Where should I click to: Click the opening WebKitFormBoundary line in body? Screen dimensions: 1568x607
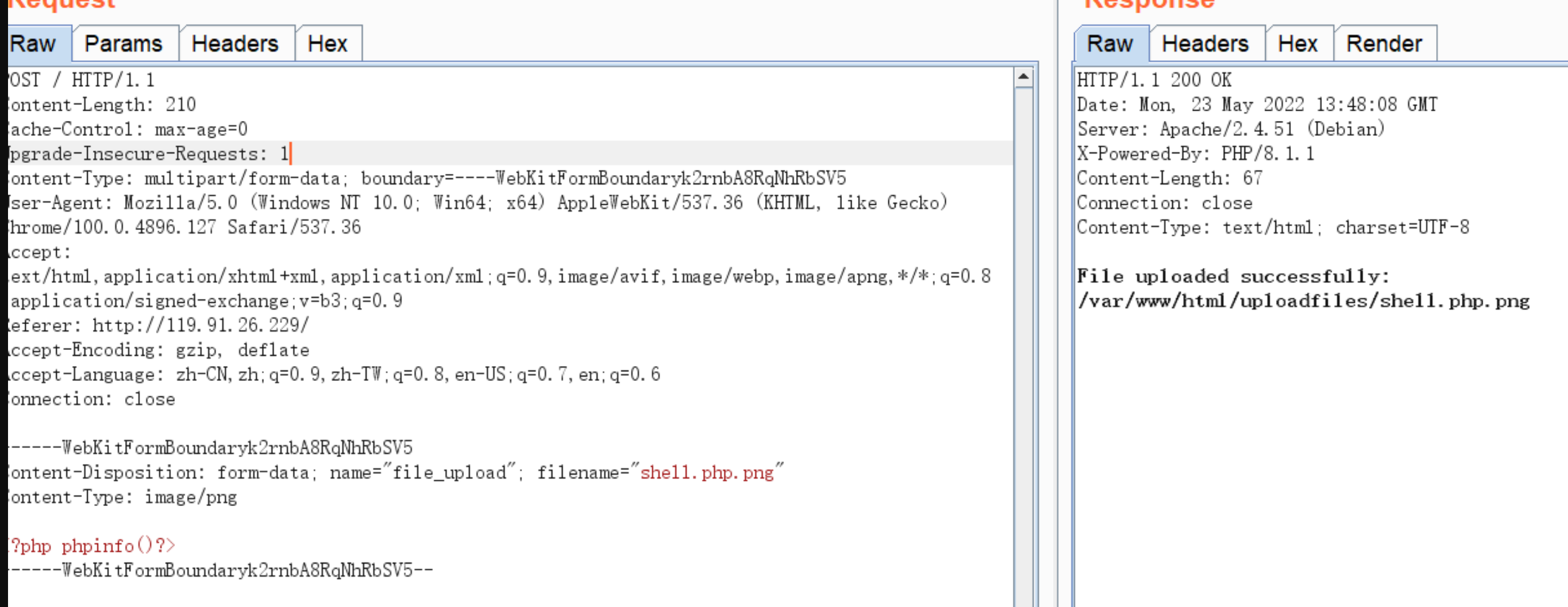click(x=210, y=448)
